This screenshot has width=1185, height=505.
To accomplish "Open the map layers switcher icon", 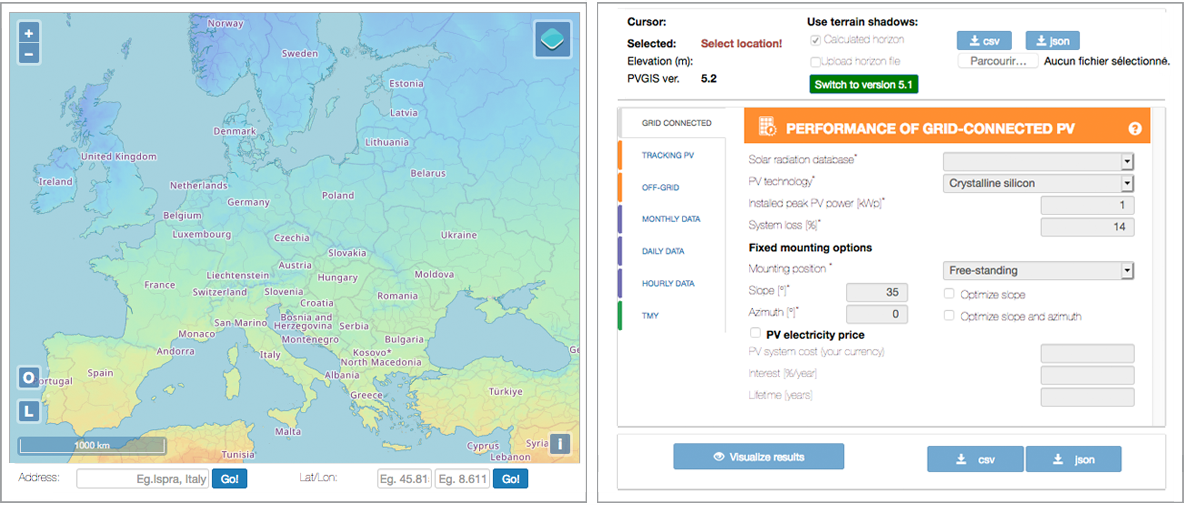I will (552, 40).
